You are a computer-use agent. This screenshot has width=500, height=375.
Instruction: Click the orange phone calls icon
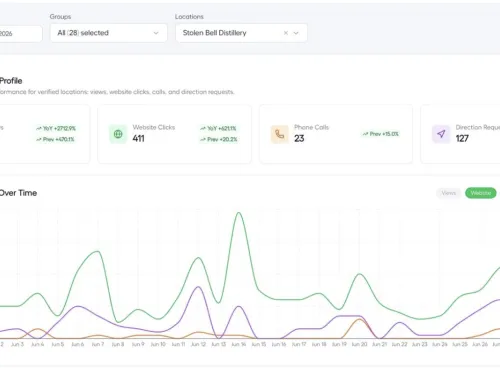[280, 134]
